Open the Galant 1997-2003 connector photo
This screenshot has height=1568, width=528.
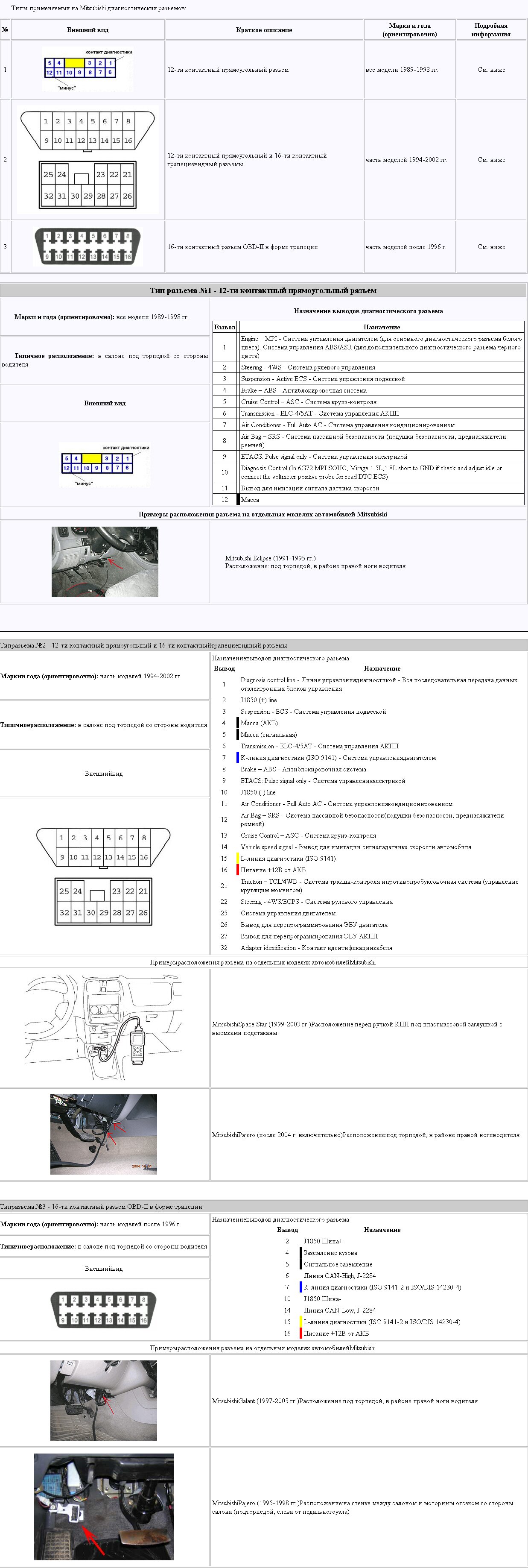pyautogui.click(x=103, y=1401)
